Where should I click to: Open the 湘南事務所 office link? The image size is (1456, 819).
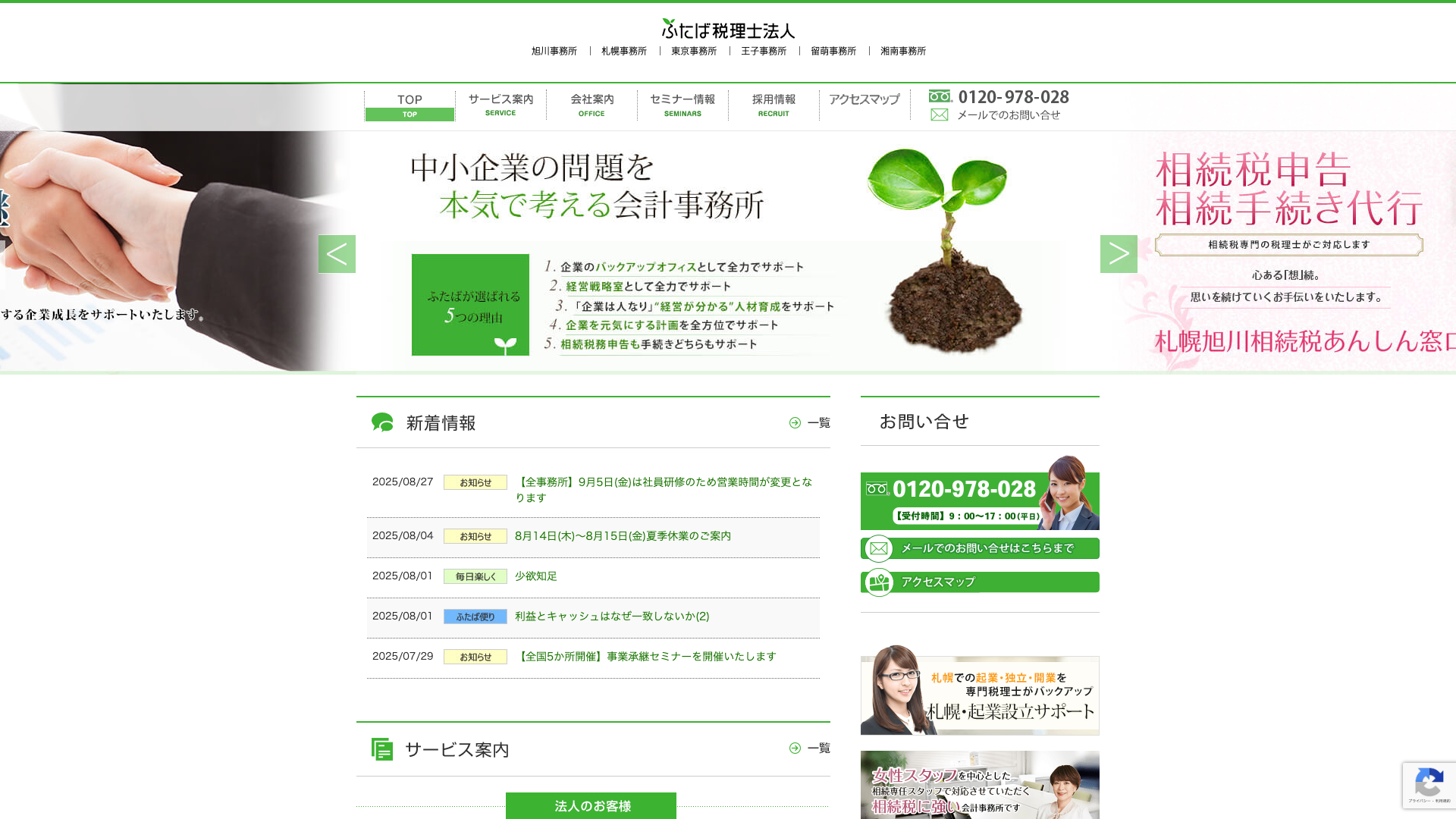902,51
